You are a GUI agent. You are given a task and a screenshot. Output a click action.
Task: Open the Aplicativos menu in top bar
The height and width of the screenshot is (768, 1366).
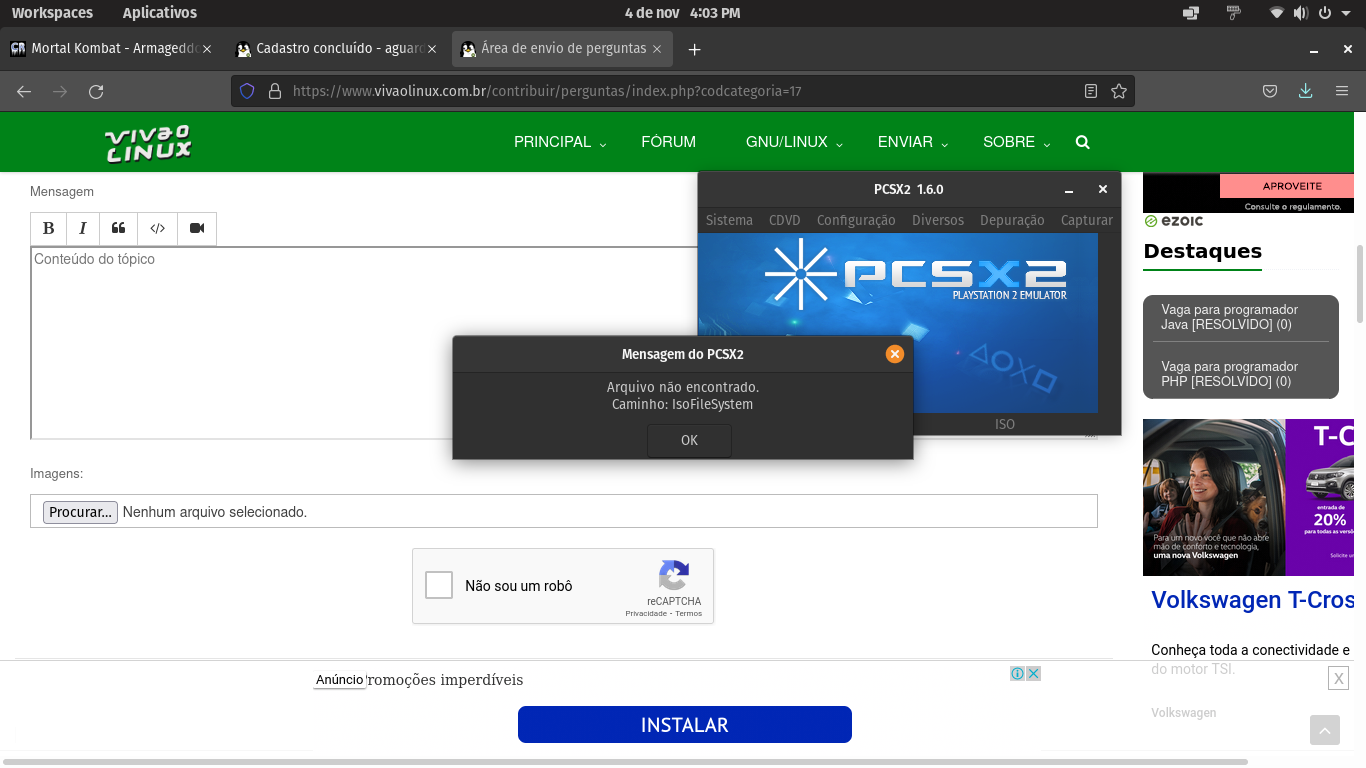[x=160, y=13]
